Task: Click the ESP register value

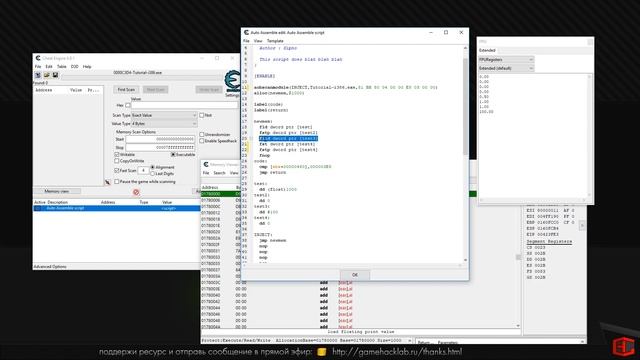Action: 548,228
